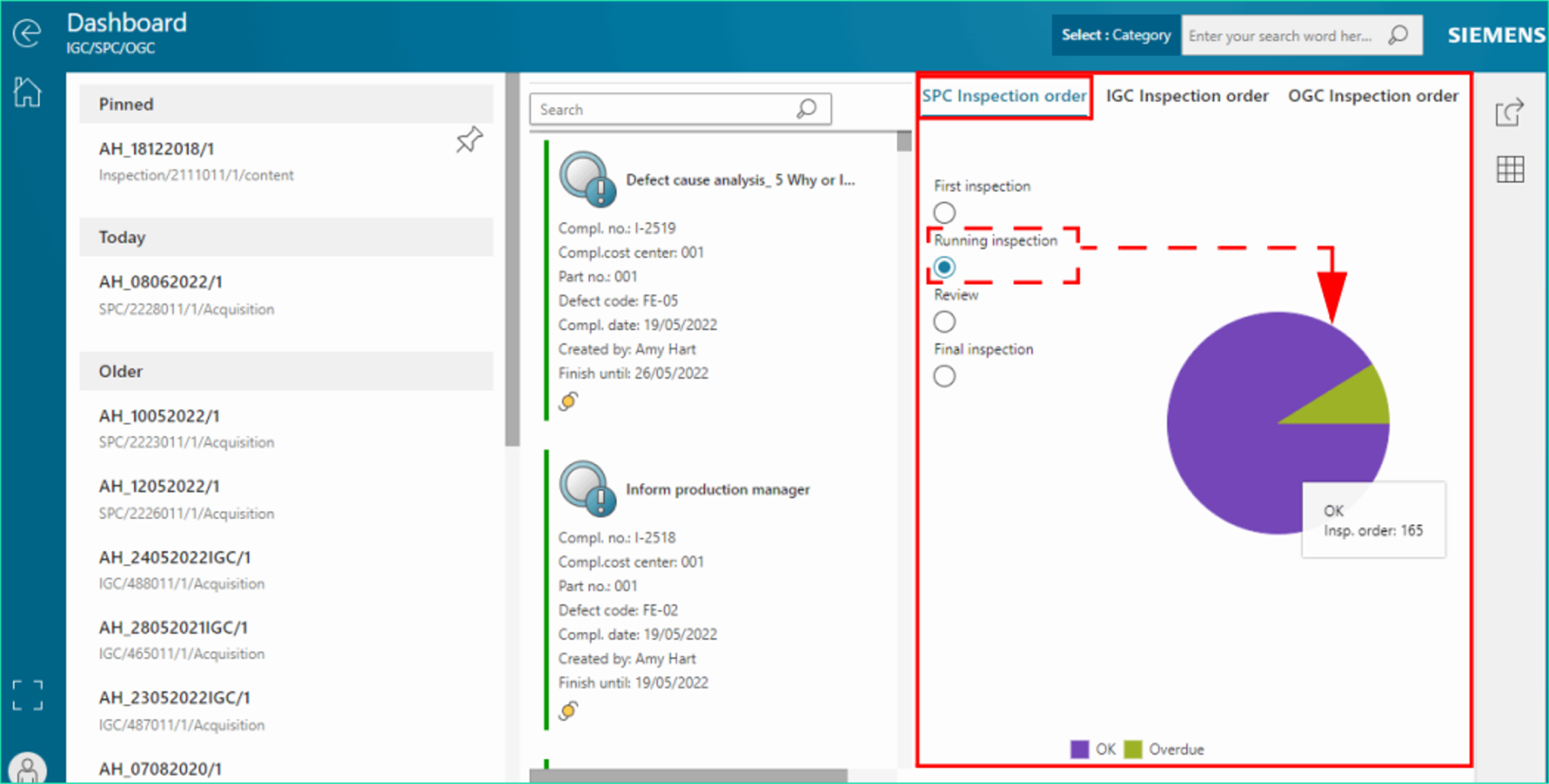Open grid view using the right panel icon
The width and height of the screenshot is (1549, 784).
click(x=1510, y=169)
